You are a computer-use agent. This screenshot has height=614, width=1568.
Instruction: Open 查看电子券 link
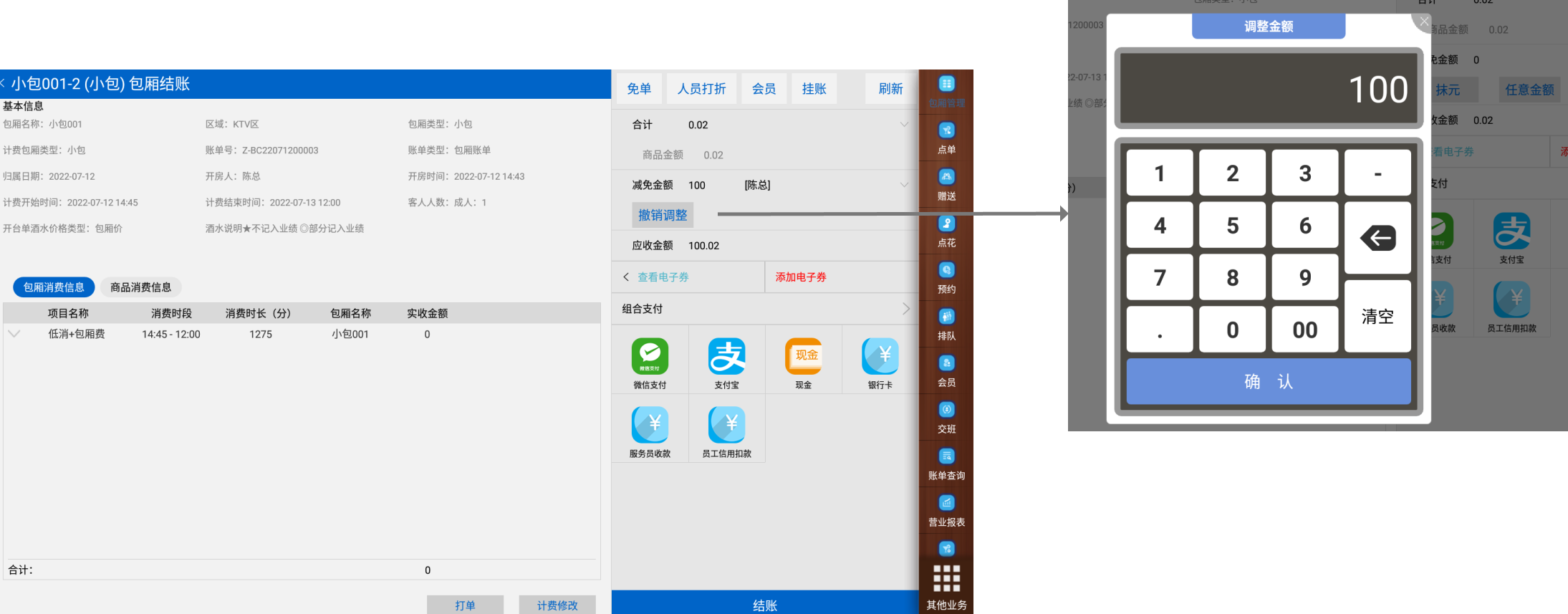663,277
